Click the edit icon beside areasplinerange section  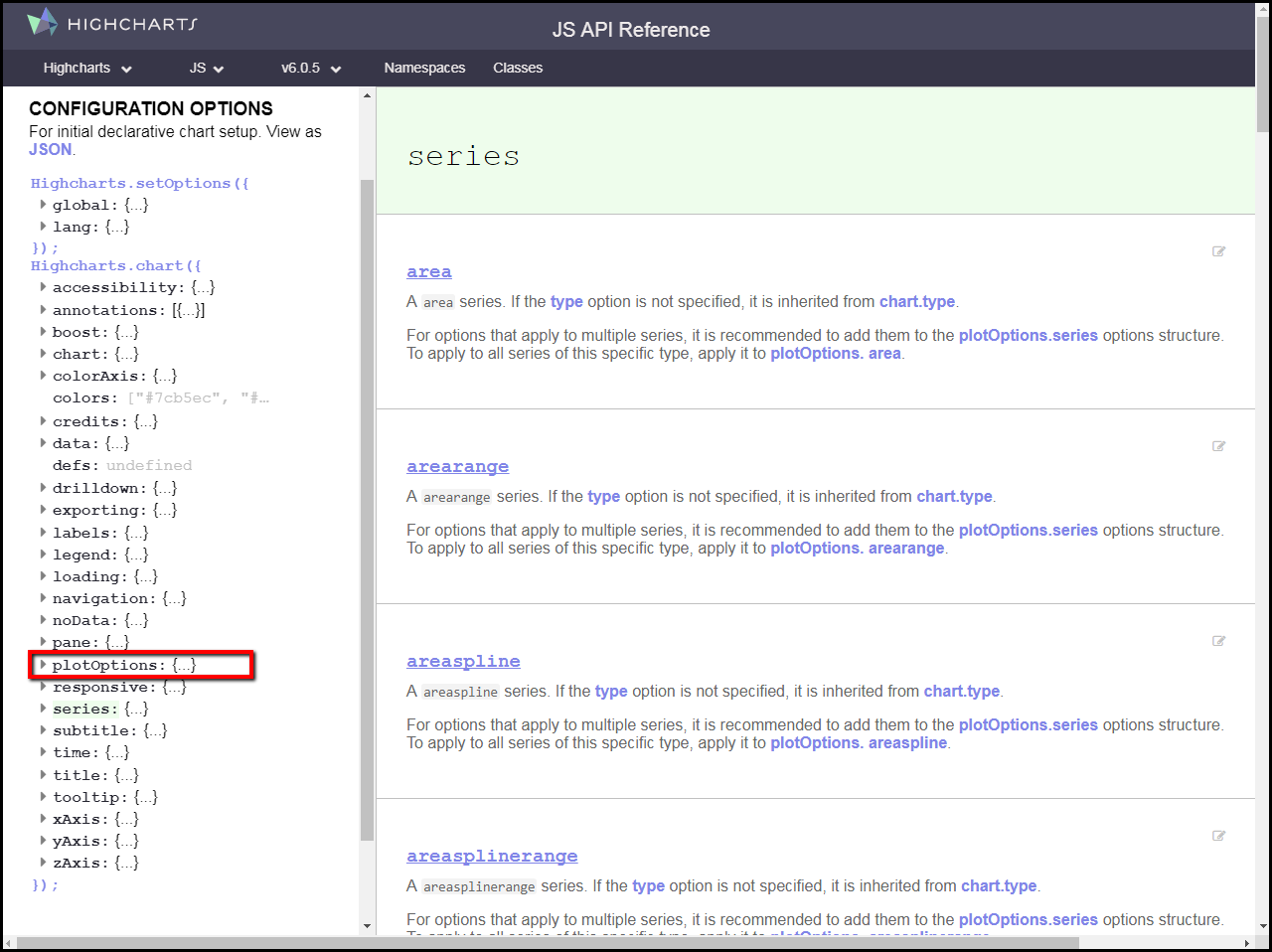pyautogui.click(x=1218, y=836)
